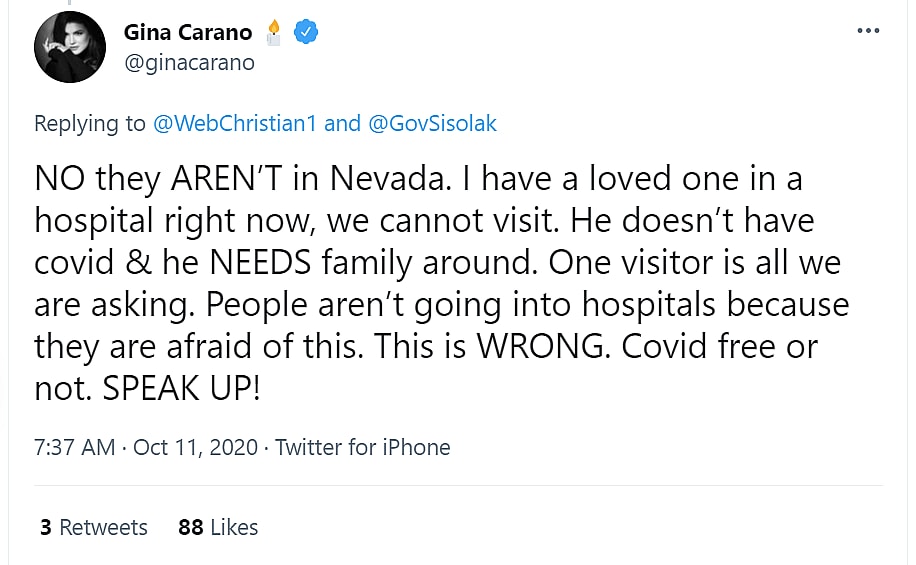Open the Twitter for iPhone source link
This screenshot has height=565, width=916.
point(363,447)
